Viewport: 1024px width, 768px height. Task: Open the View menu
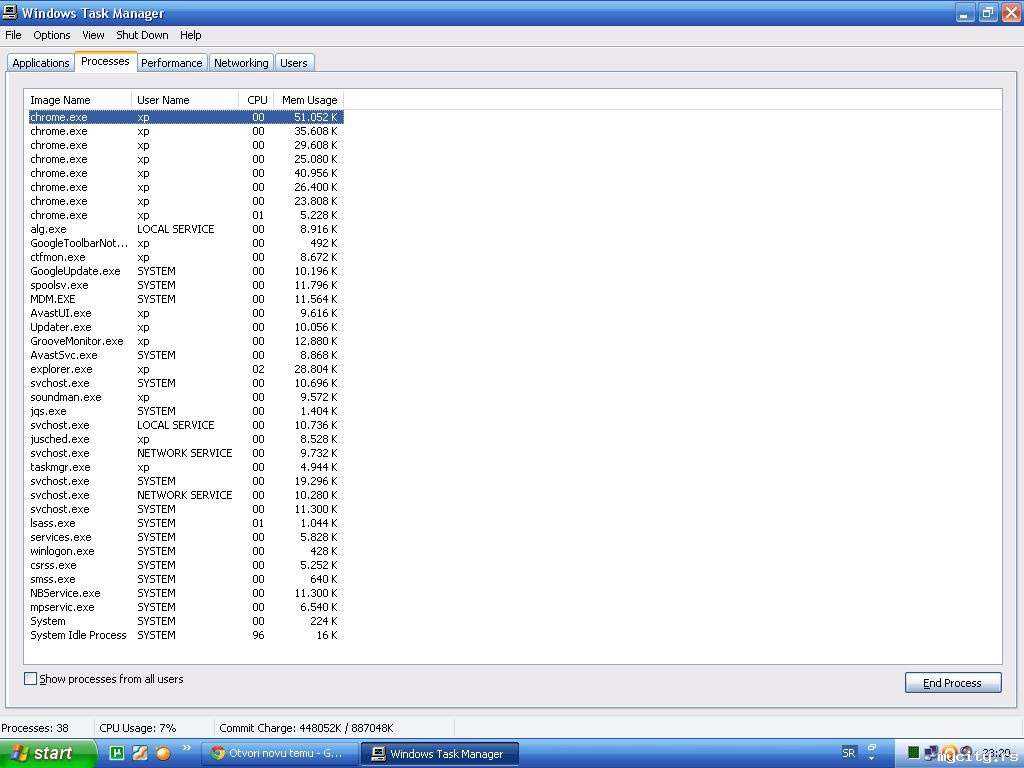point(93,35)
